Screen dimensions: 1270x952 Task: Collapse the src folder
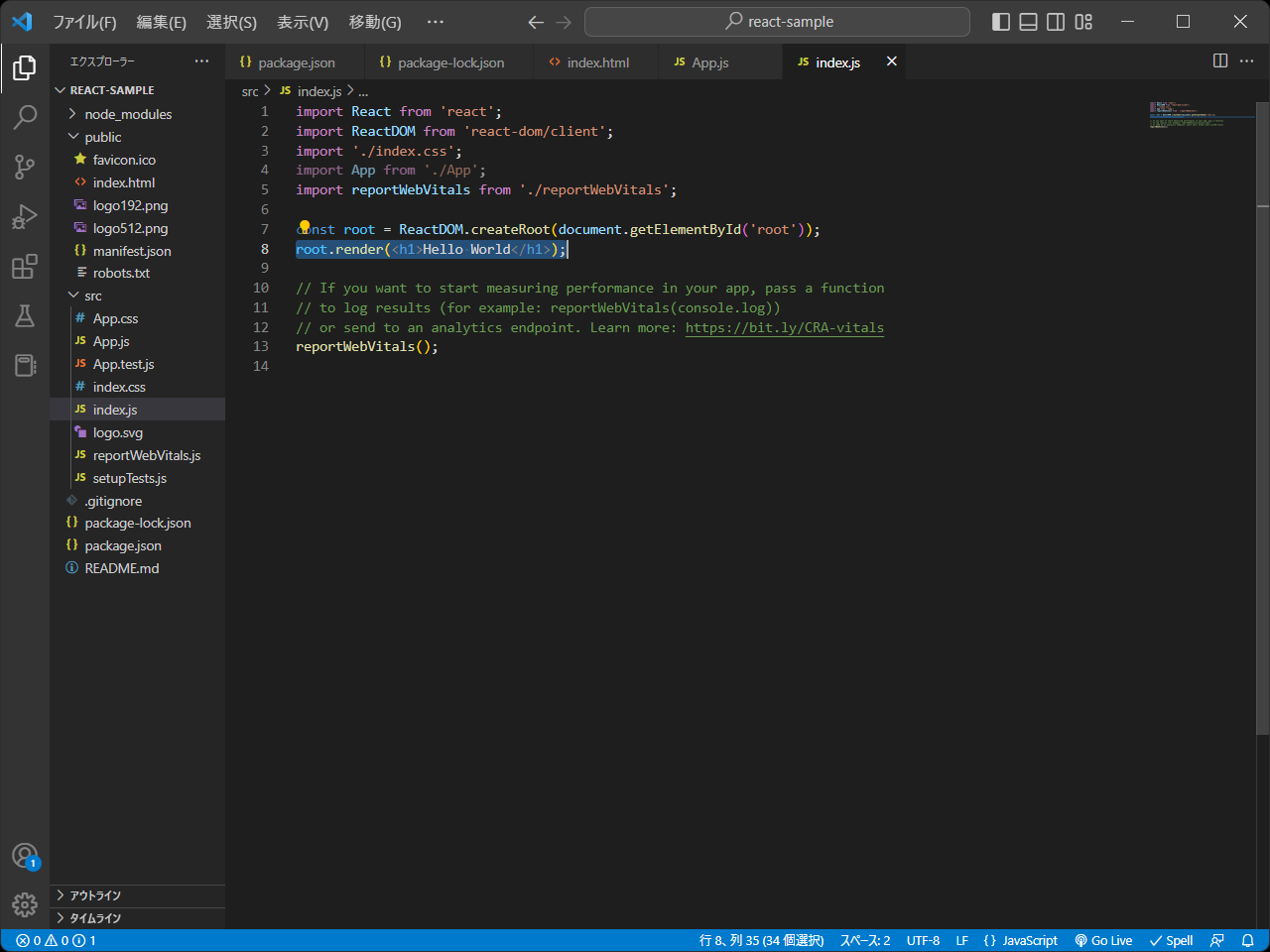(x=137, y=296)
